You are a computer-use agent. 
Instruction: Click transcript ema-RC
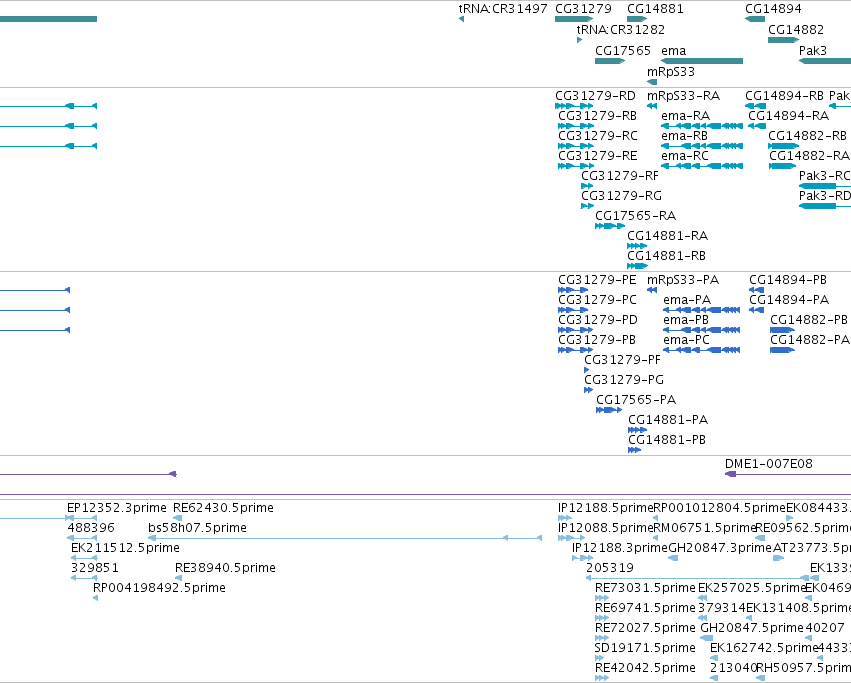tap(684, 156)
